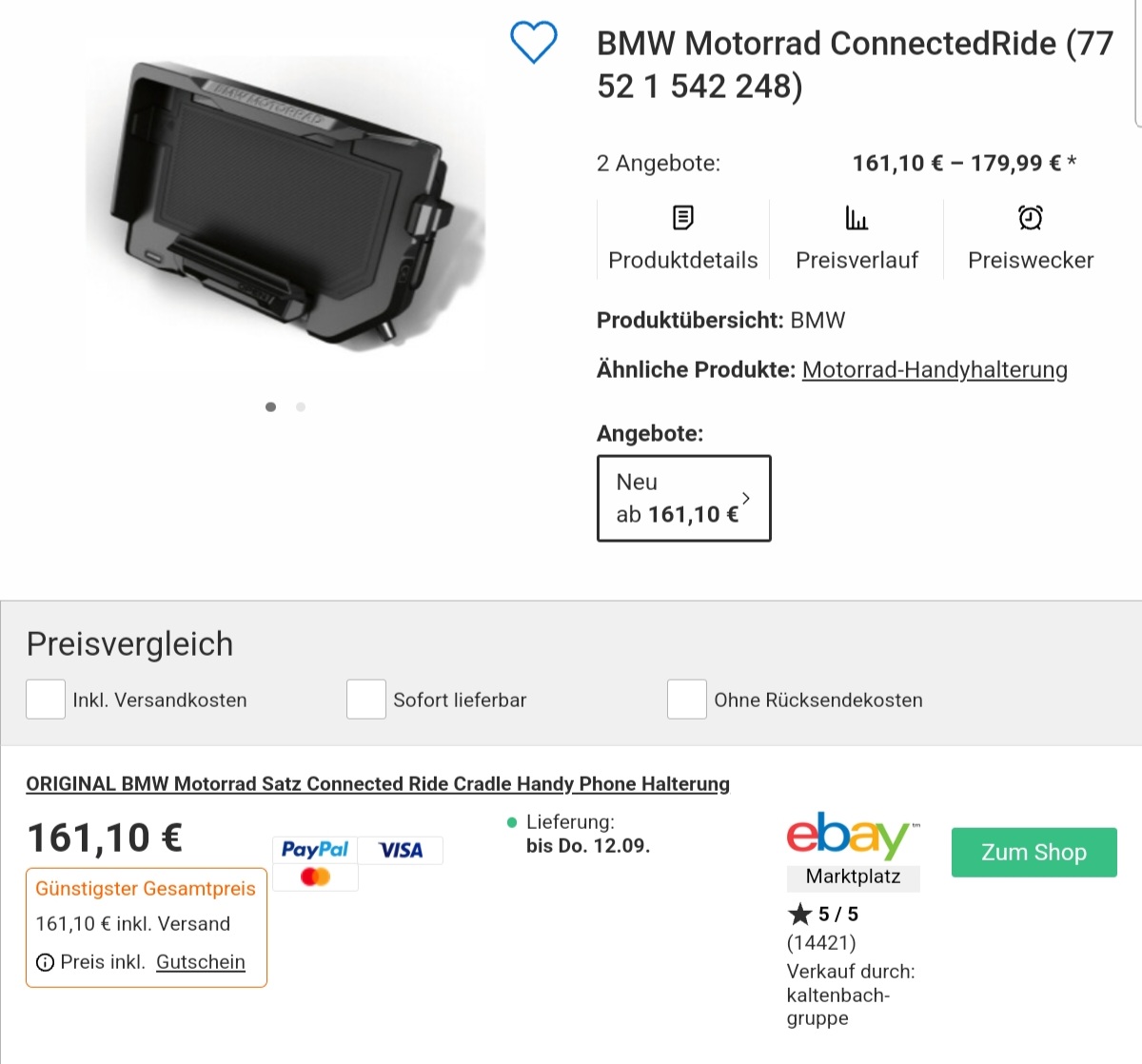1142x1064 pixels.
Task: Follow the Gutschein link
Action: click(201, 962)
